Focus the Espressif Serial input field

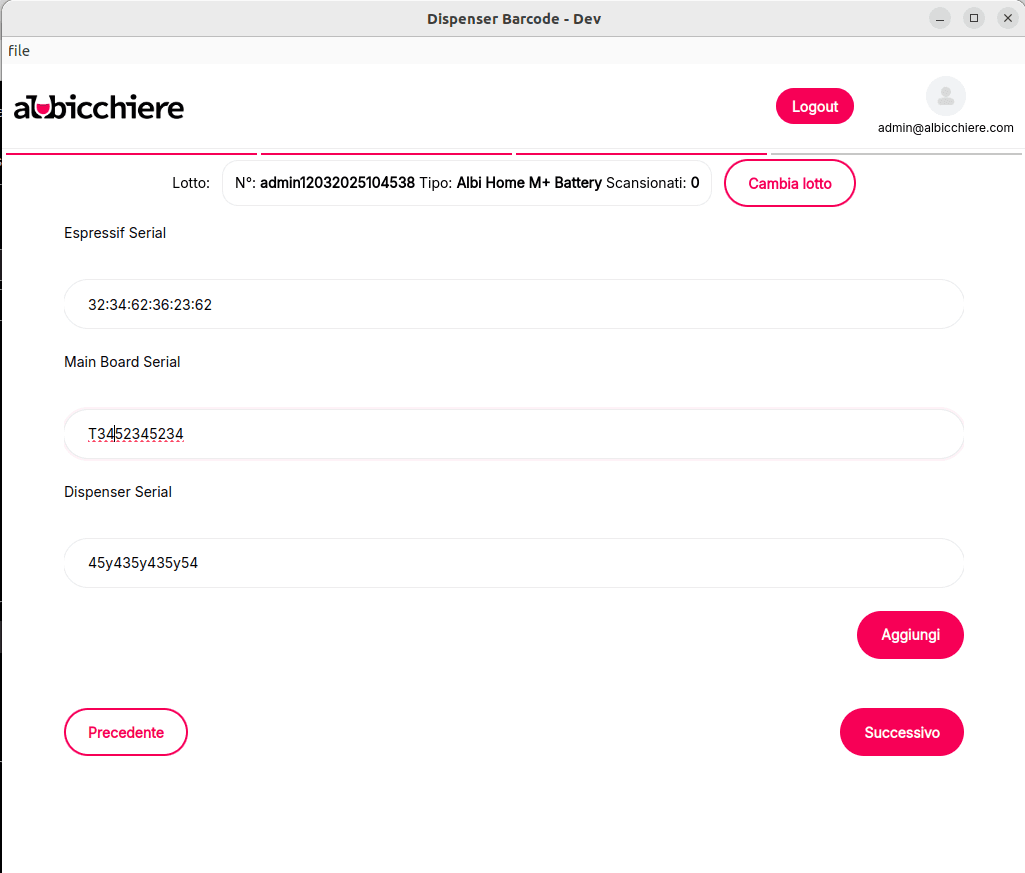click(513, 305)
